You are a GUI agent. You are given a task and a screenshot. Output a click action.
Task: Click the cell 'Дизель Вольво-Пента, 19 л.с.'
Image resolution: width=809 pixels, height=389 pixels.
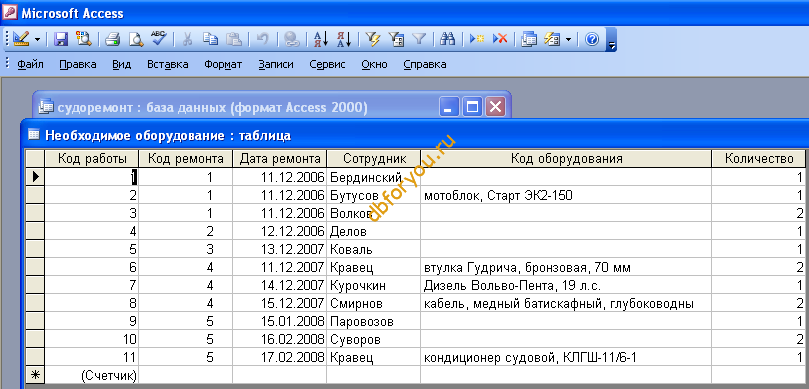click(x=566, y=285)
